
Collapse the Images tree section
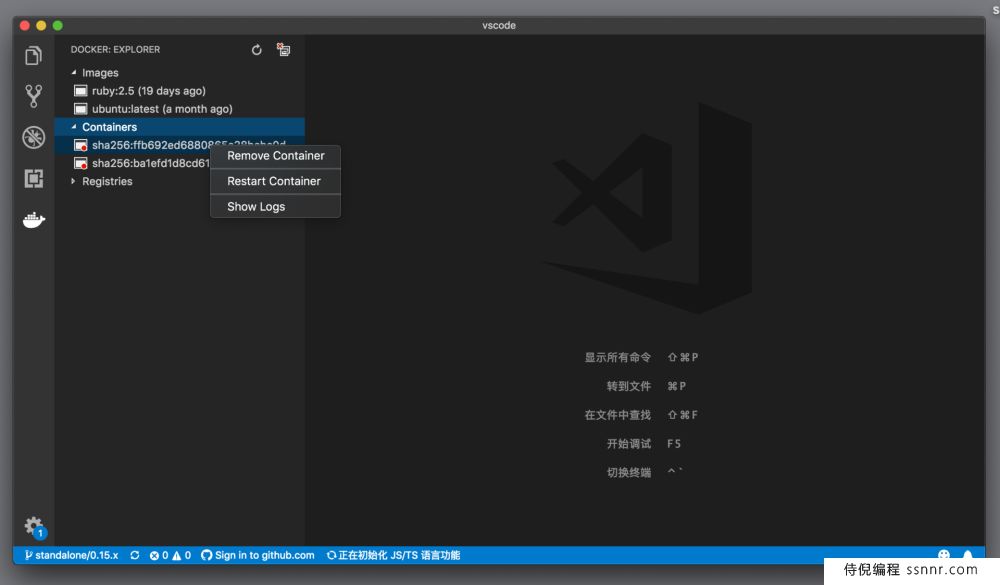(x=74, y=73)
